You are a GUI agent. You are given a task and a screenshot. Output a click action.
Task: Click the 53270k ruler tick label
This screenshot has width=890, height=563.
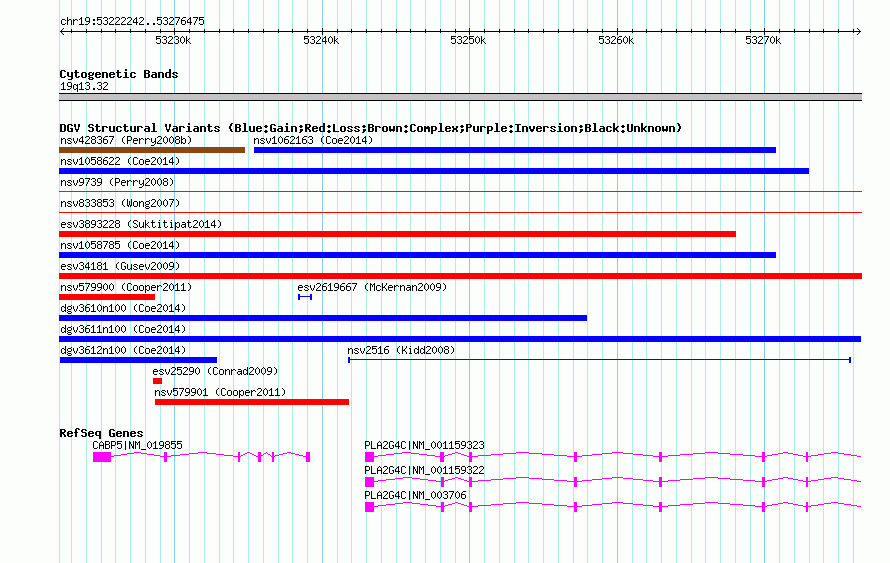coord(763,41)
